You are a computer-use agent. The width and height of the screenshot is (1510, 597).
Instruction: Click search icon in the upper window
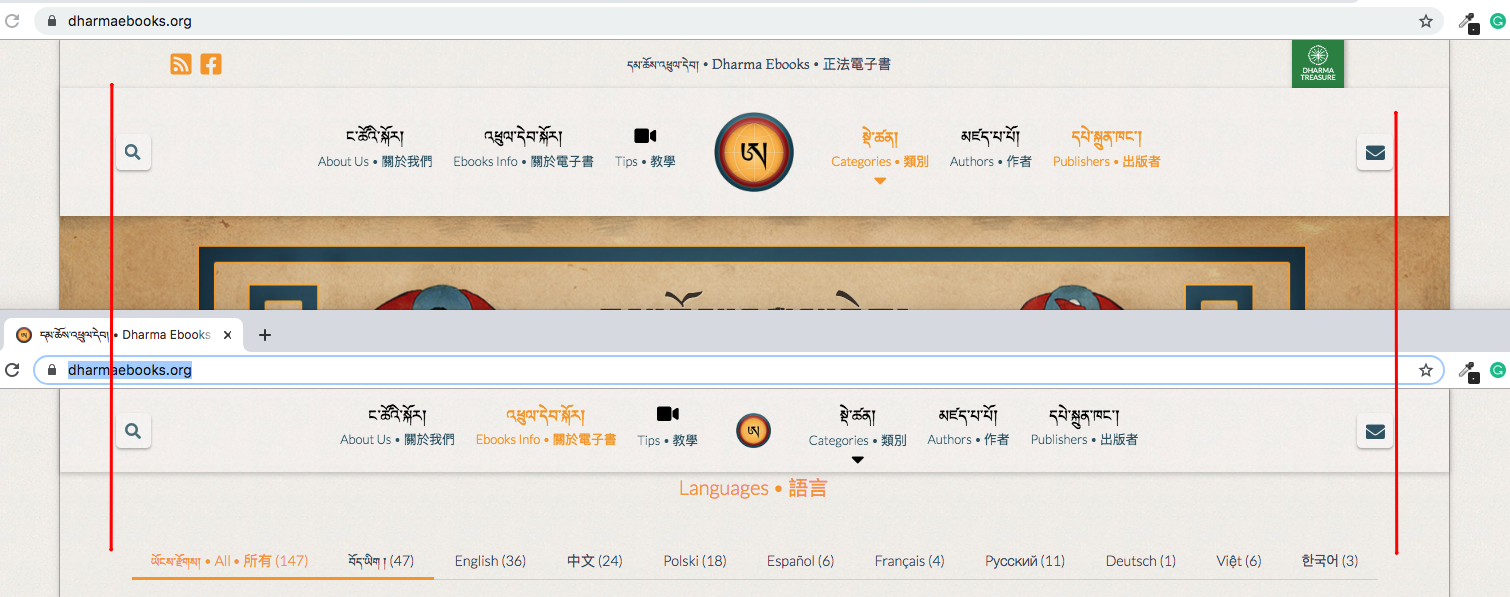coord(133,153)
